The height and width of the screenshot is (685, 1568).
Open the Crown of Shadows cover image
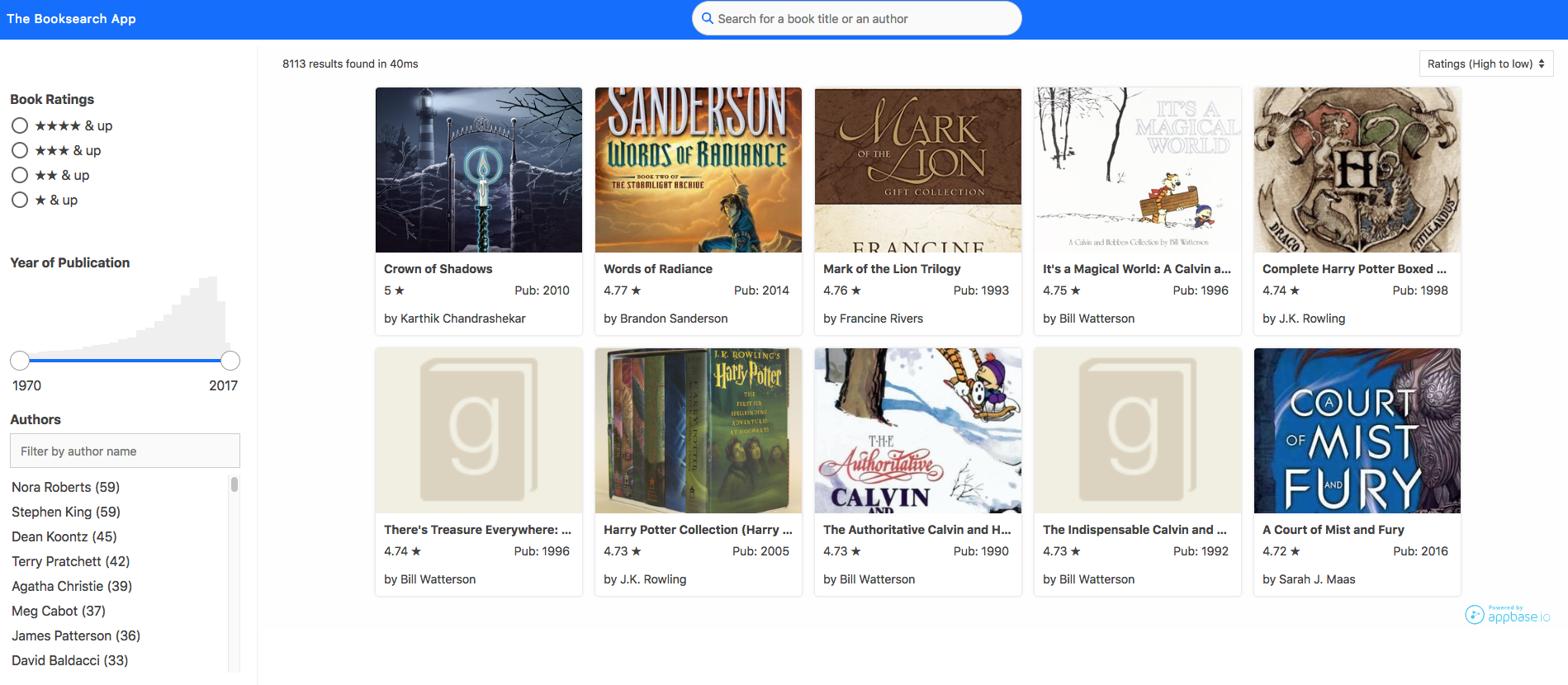479,170
